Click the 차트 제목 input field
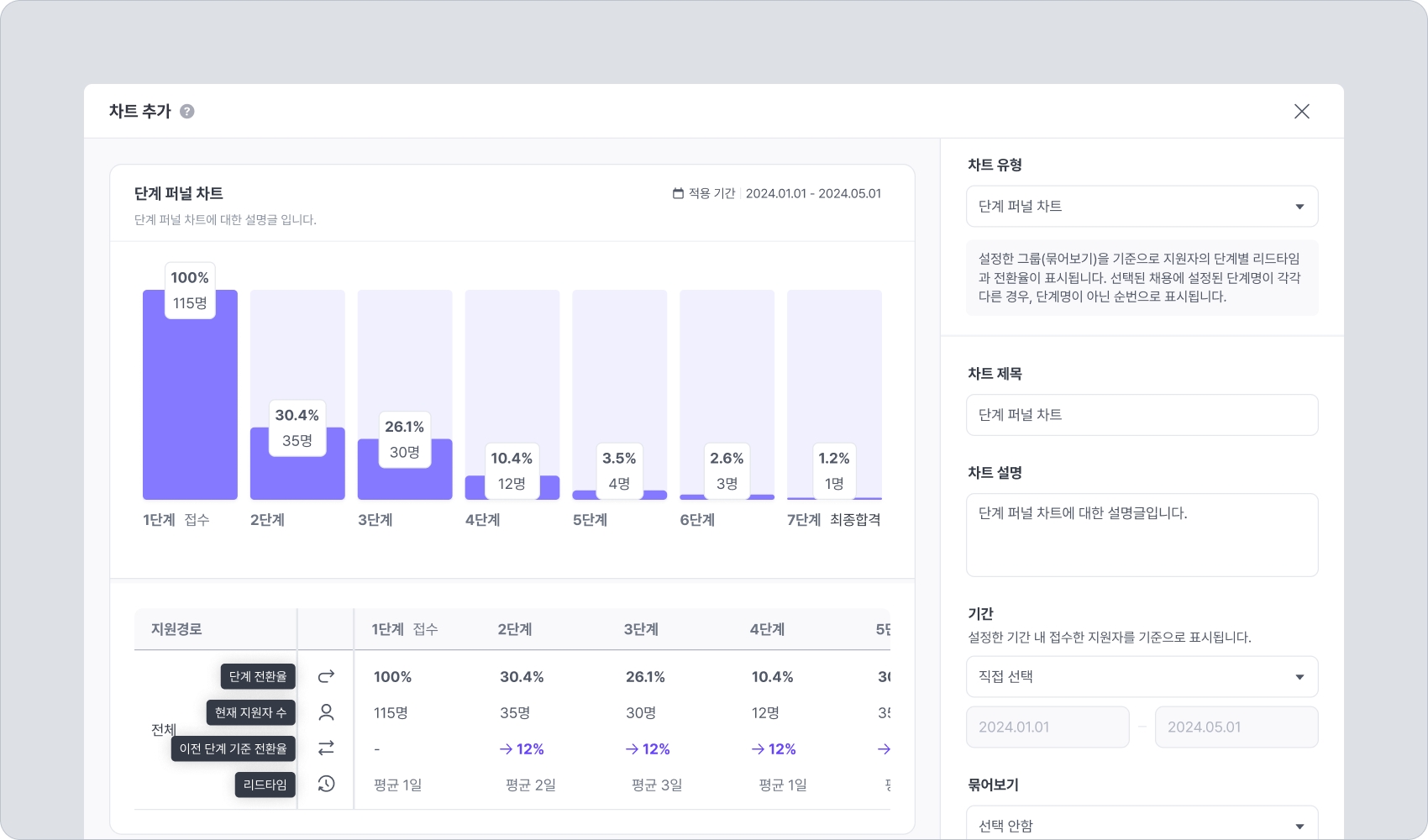This screenshot has width=1428, height=840. 1142,415
